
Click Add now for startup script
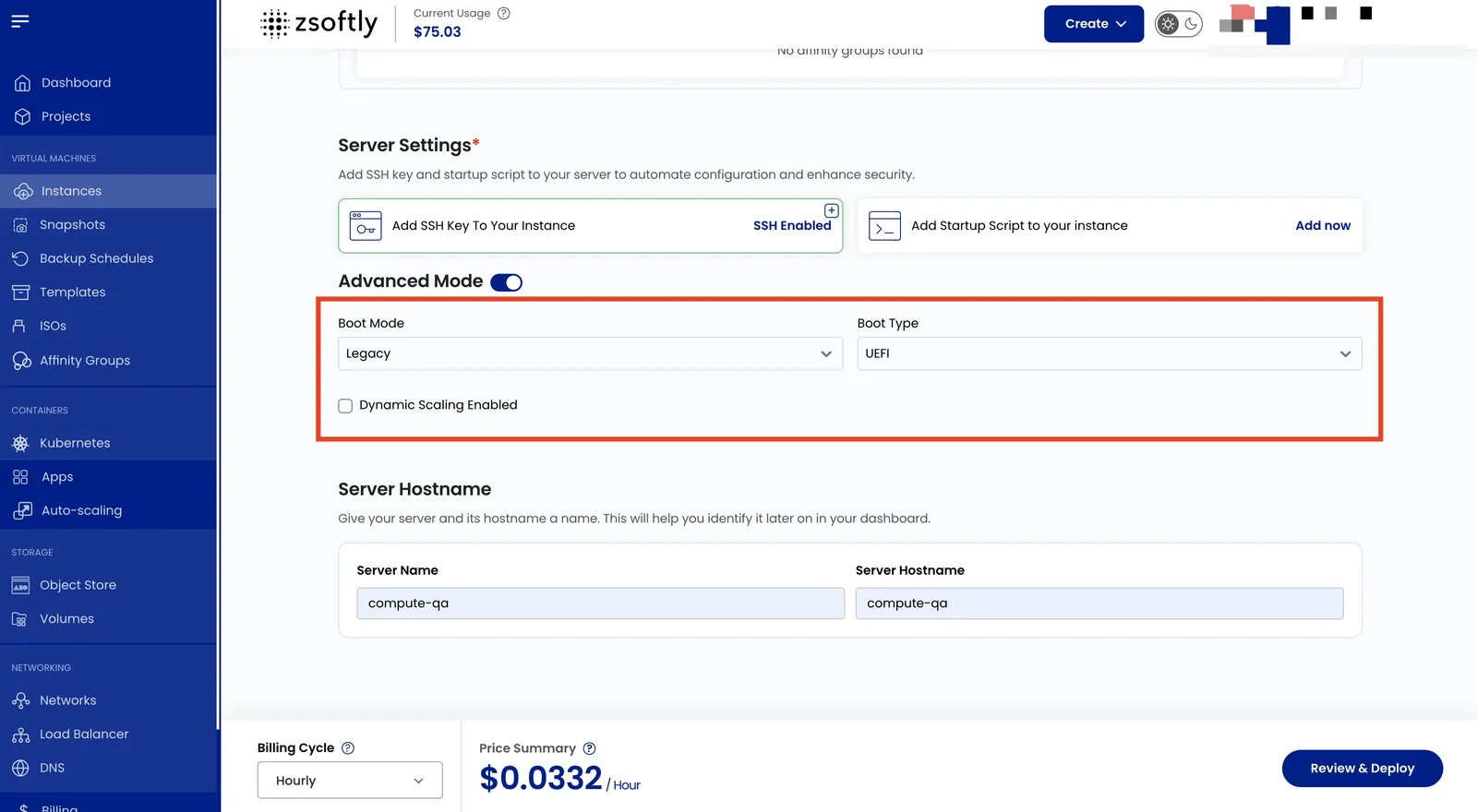pyautogui.click(x=1322, y=226)
